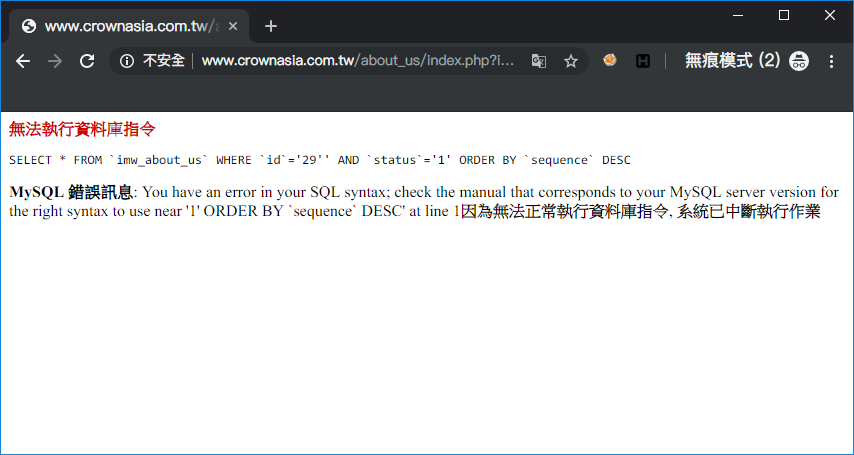Open the Chrome three-dot menu

point(831,61)
